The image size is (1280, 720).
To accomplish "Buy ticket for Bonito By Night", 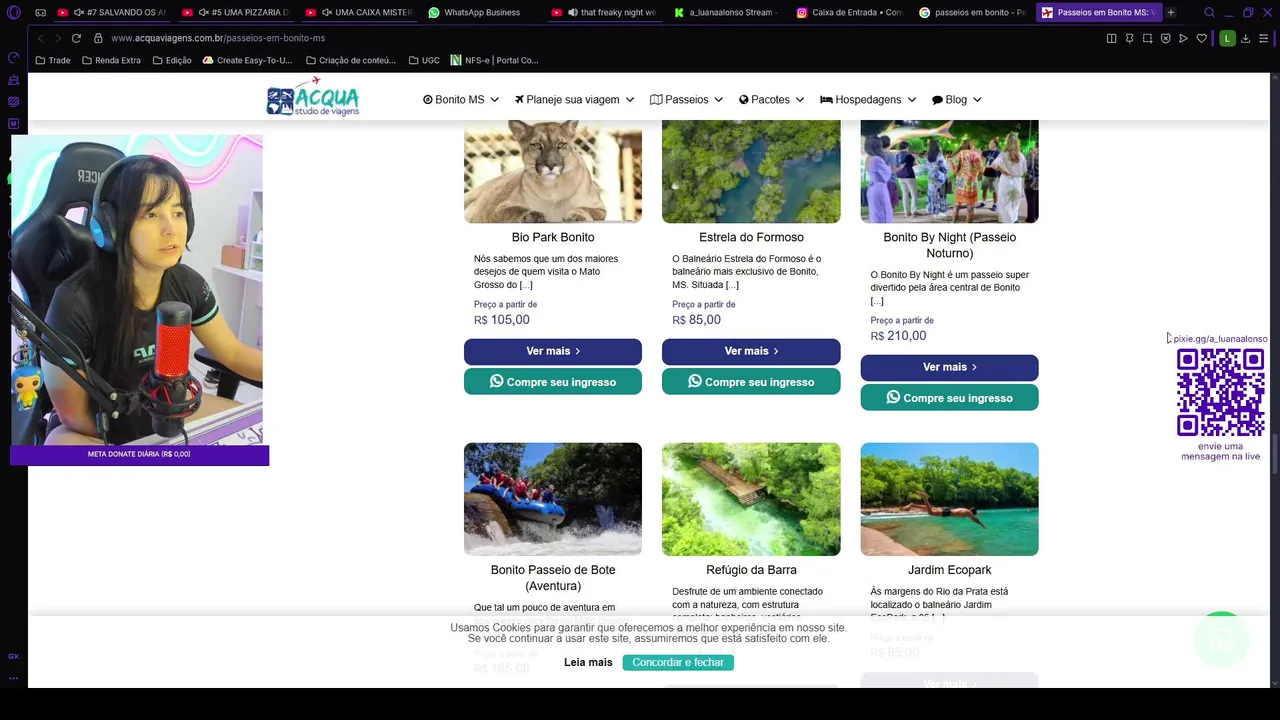I will (949, 397).
